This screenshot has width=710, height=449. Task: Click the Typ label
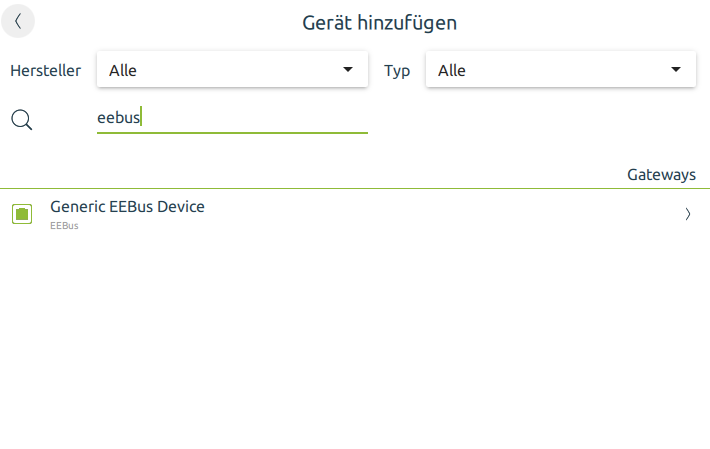[x=397, y=71]
